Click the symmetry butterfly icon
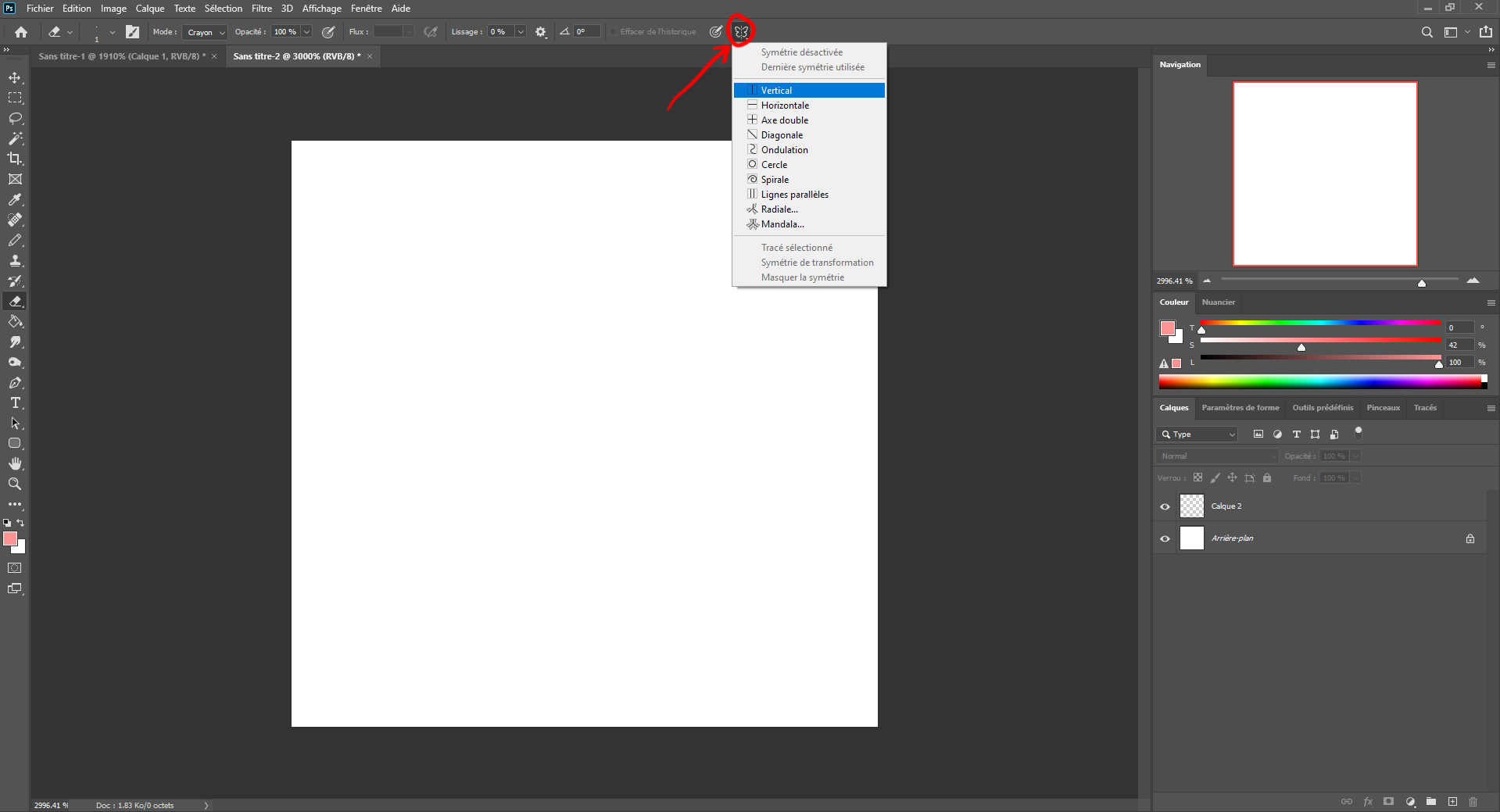 [x=741, y=32]
